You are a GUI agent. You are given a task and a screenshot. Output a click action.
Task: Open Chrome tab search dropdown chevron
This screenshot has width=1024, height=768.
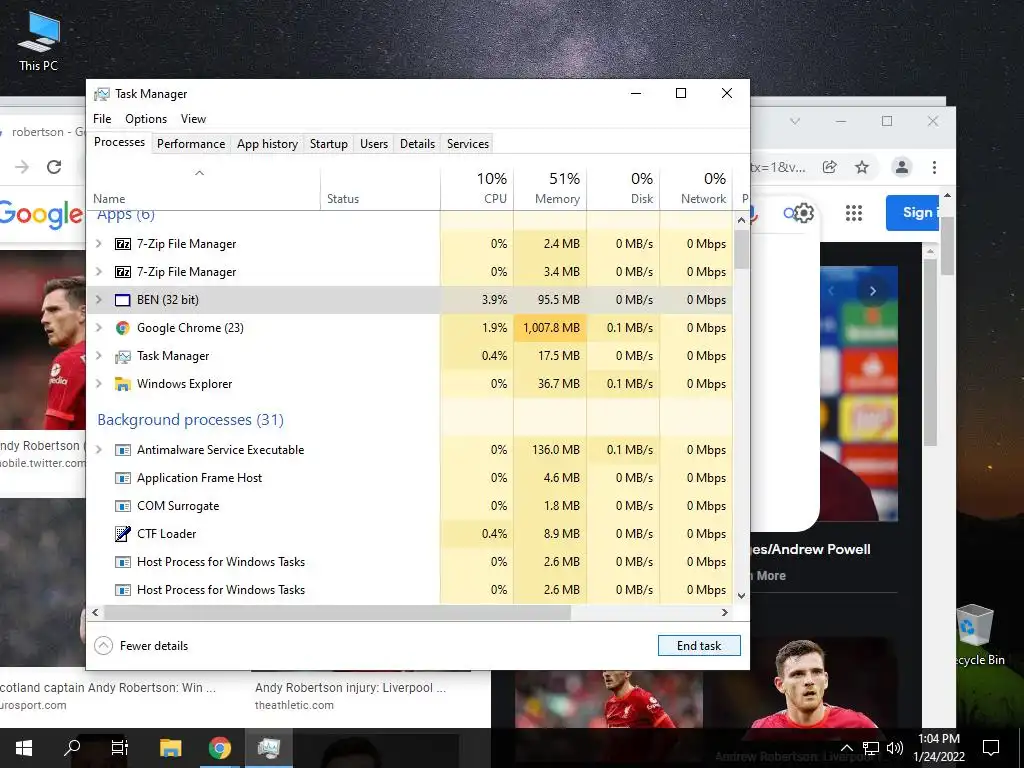[795, 121]
